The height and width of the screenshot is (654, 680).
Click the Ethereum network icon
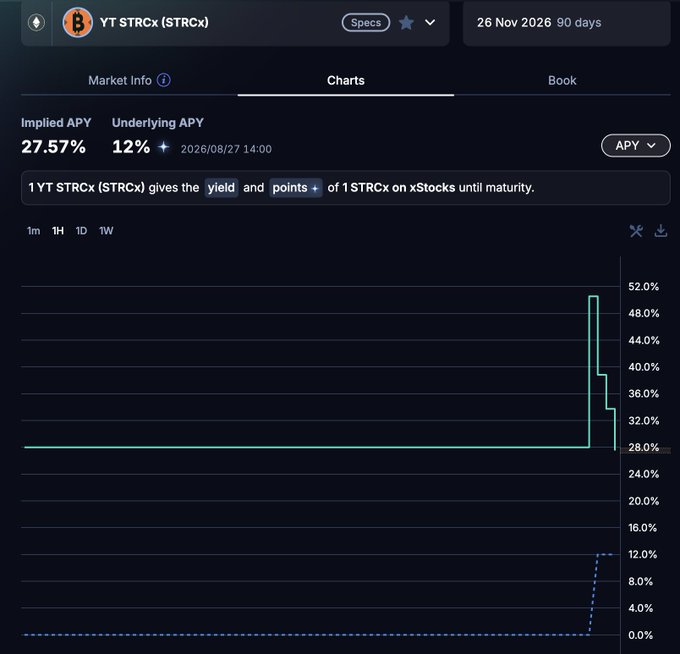point(36,23)
